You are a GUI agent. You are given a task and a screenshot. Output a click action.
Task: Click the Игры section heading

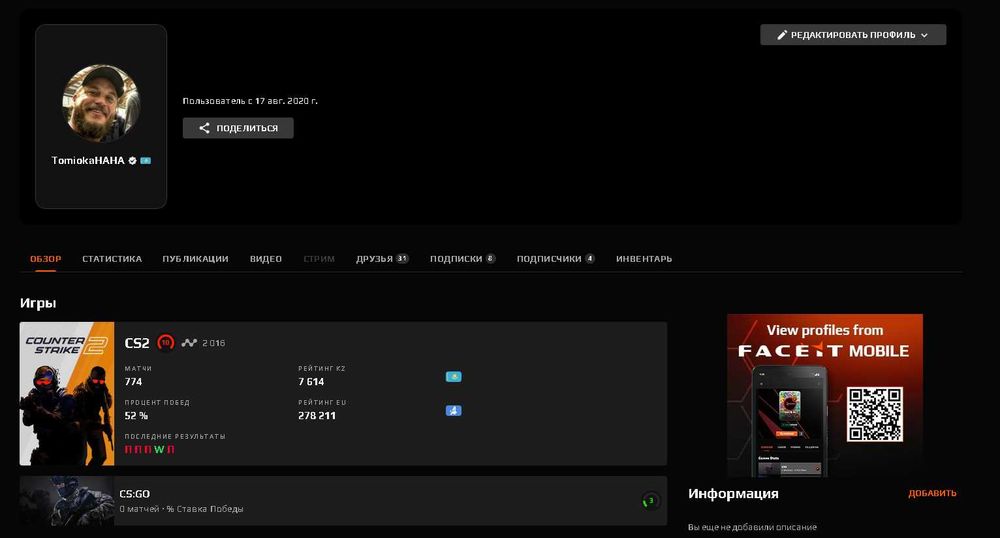38,303
